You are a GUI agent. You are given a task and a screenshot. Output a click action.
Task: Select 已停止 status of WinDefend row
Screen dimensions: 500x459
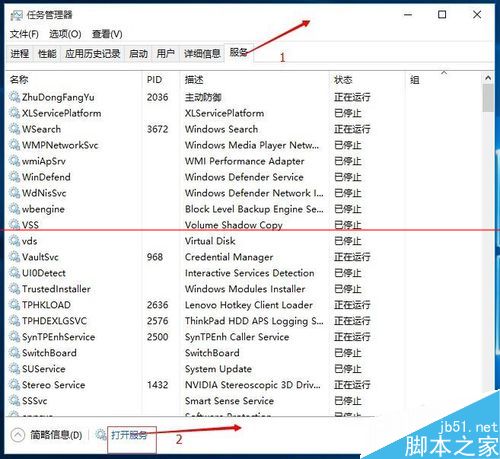348,177
